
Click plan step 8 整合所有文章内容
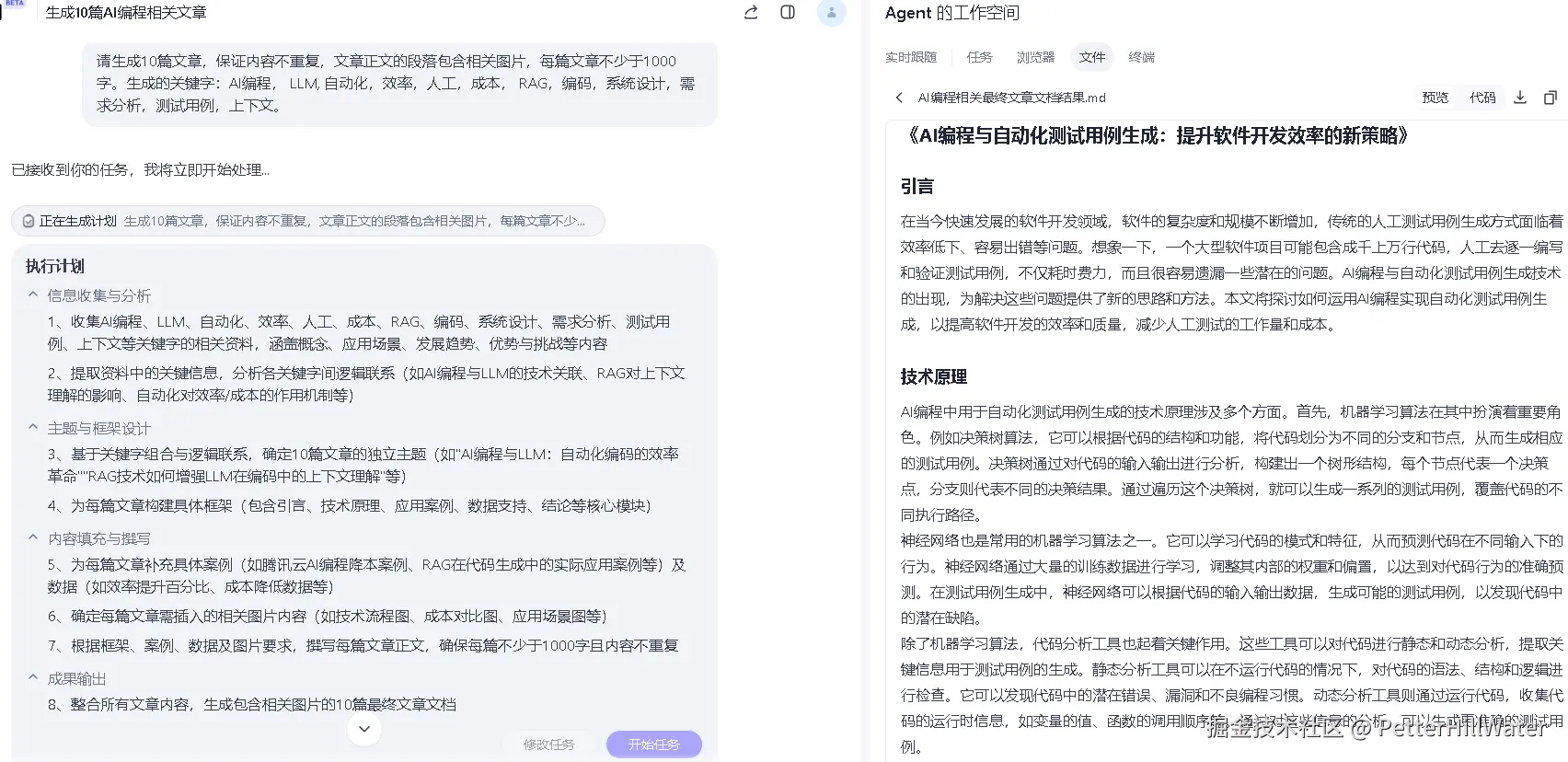point(252,704)
